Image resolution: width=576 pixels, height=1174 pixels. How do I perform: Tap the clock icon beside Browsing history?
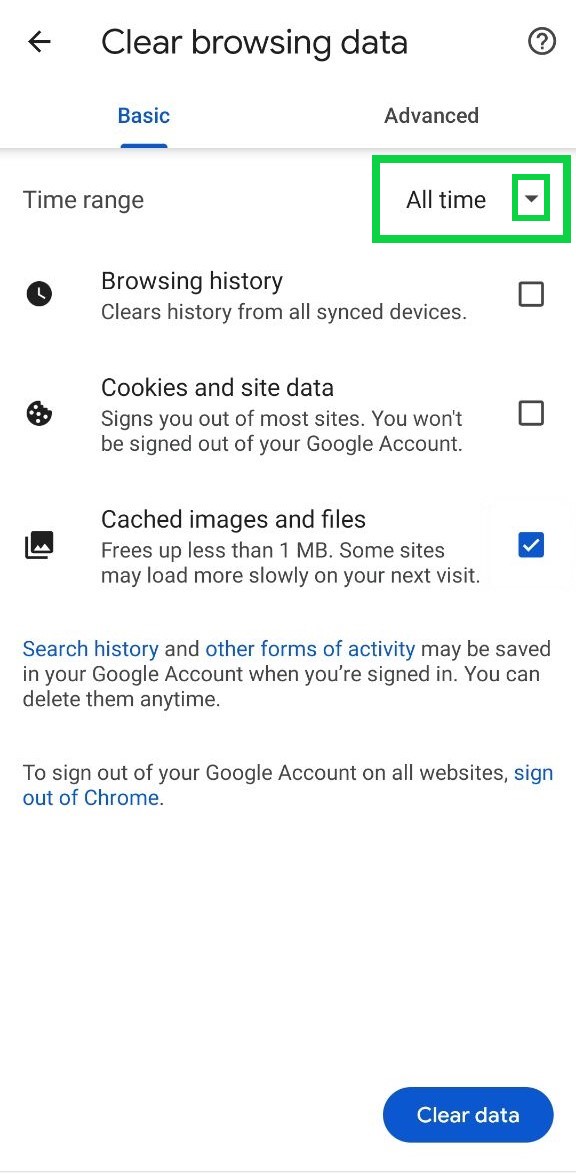(x=39, y=294)
